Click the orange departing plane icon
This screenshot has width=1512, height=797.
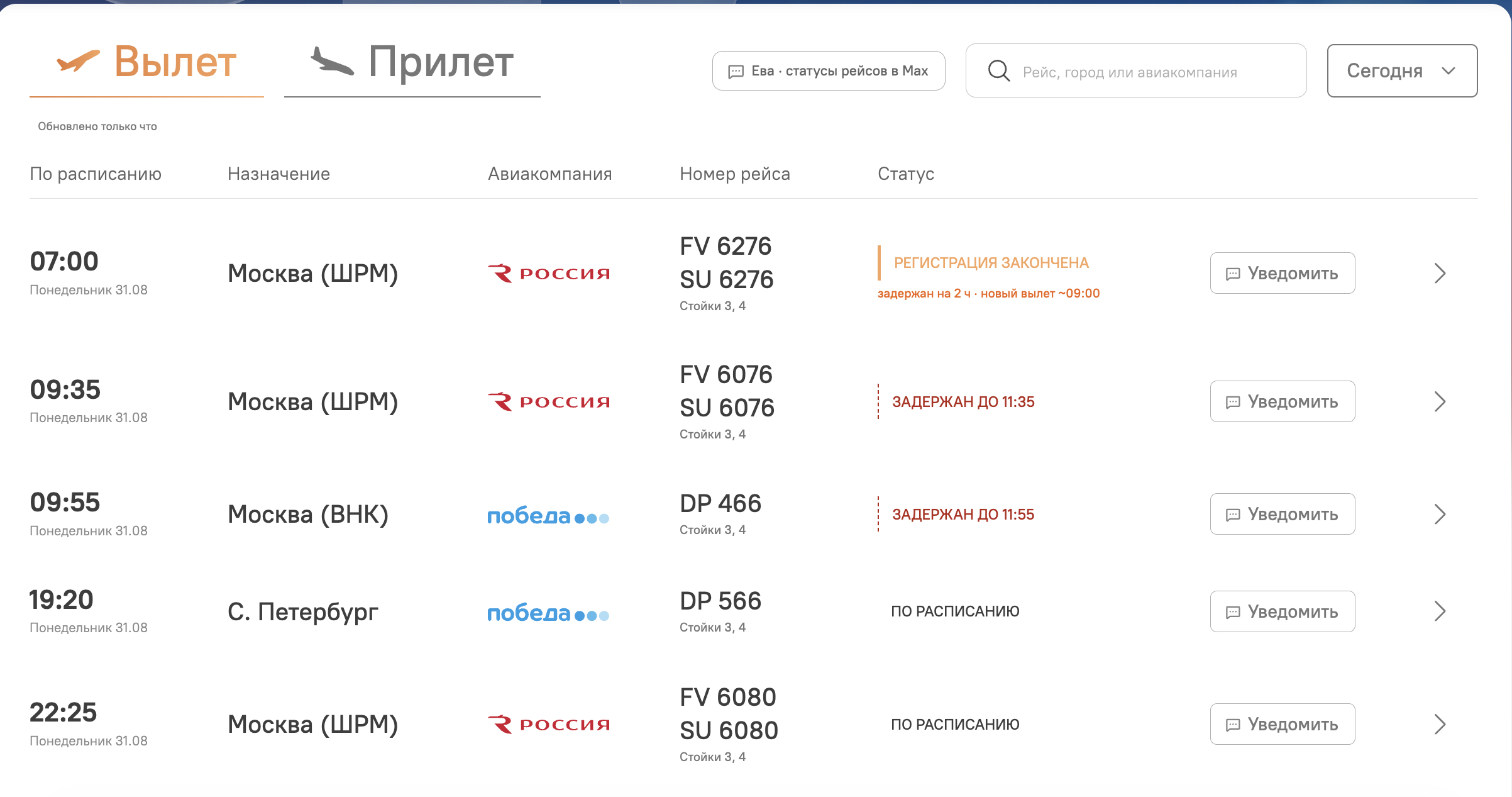tap(78, 61)
